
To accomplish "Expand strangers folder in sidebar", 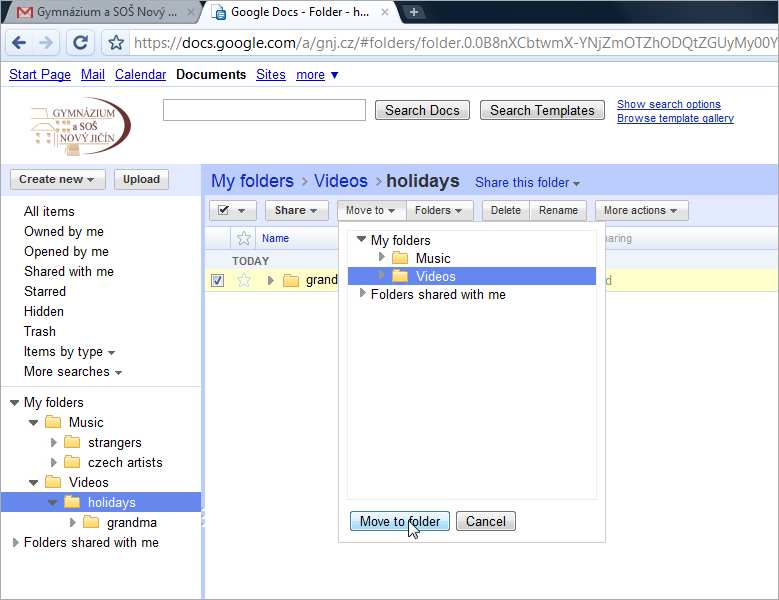I will pos(54,442).
